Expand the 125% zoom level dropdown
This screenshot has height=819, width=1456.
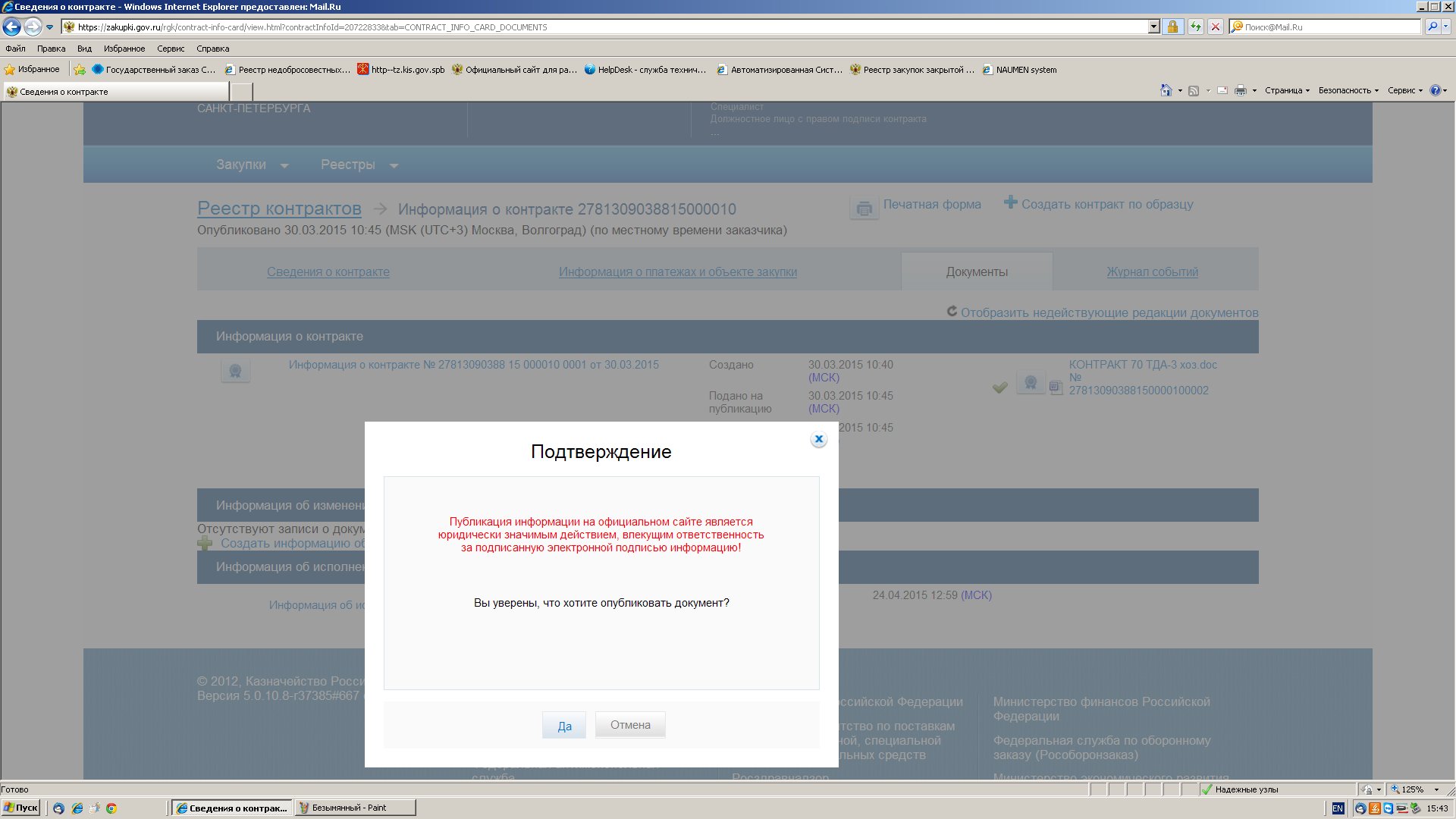point(1436,789)
